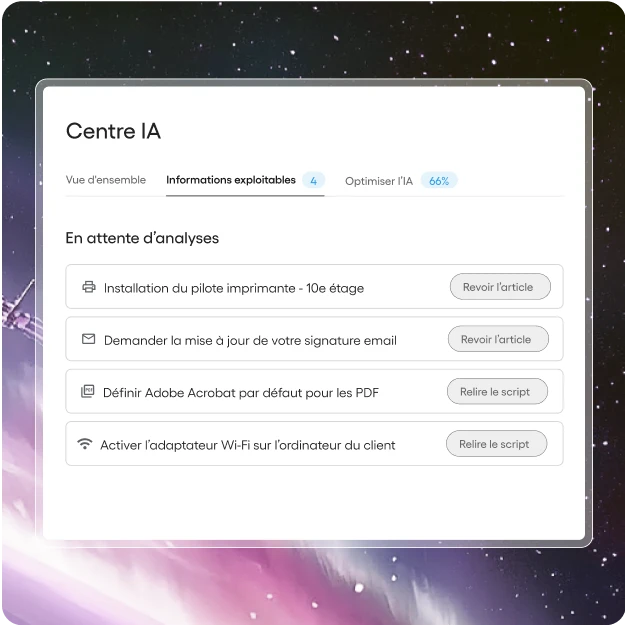The image size is (625, 625).
Task: Click the Wi-Fi icon beside Activer l'adaptateur
Action: (85, 444)
